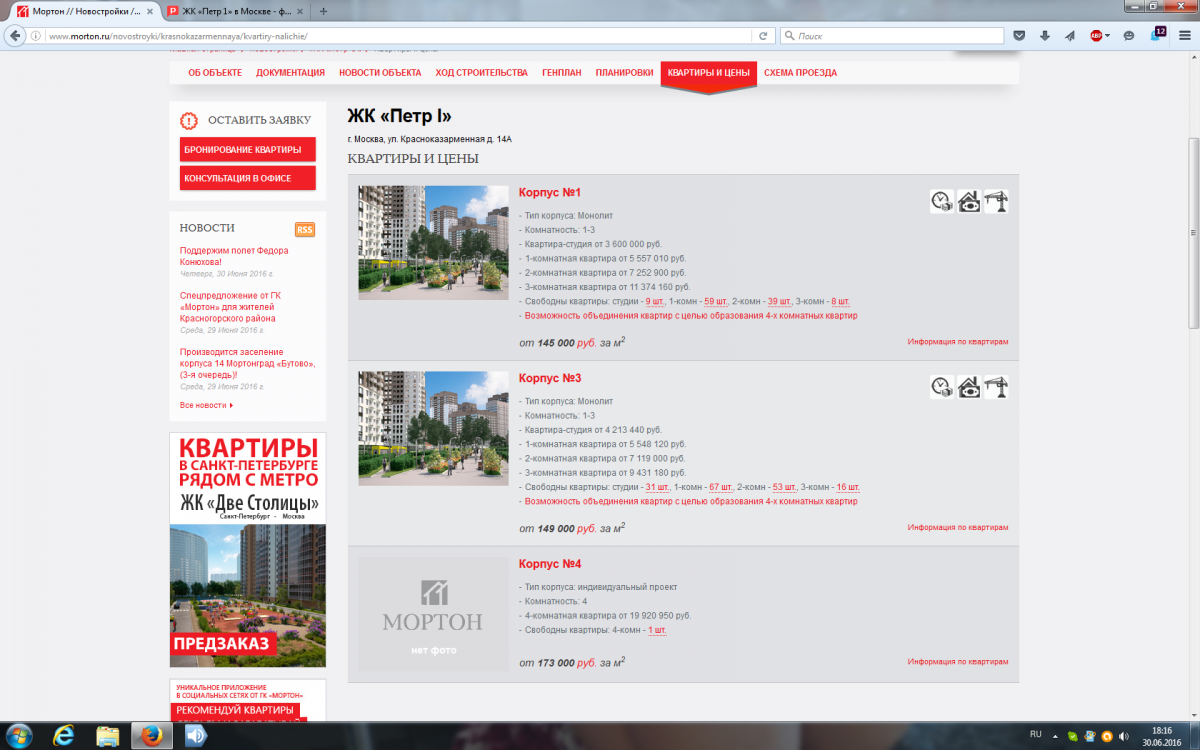The width and height of the screenshot is (1200, 750).
Task: Click the 31 шт. studio link in Корпус №3
Action: pyautogui.click(x=658, y=487)
